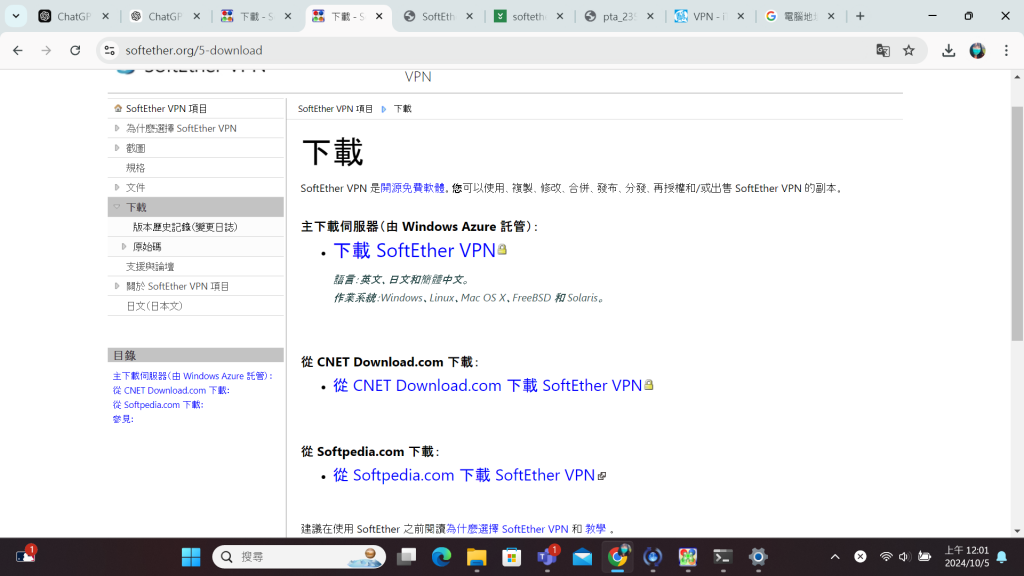
Task: Close the active 下載 tab
Action: point(379,16)
